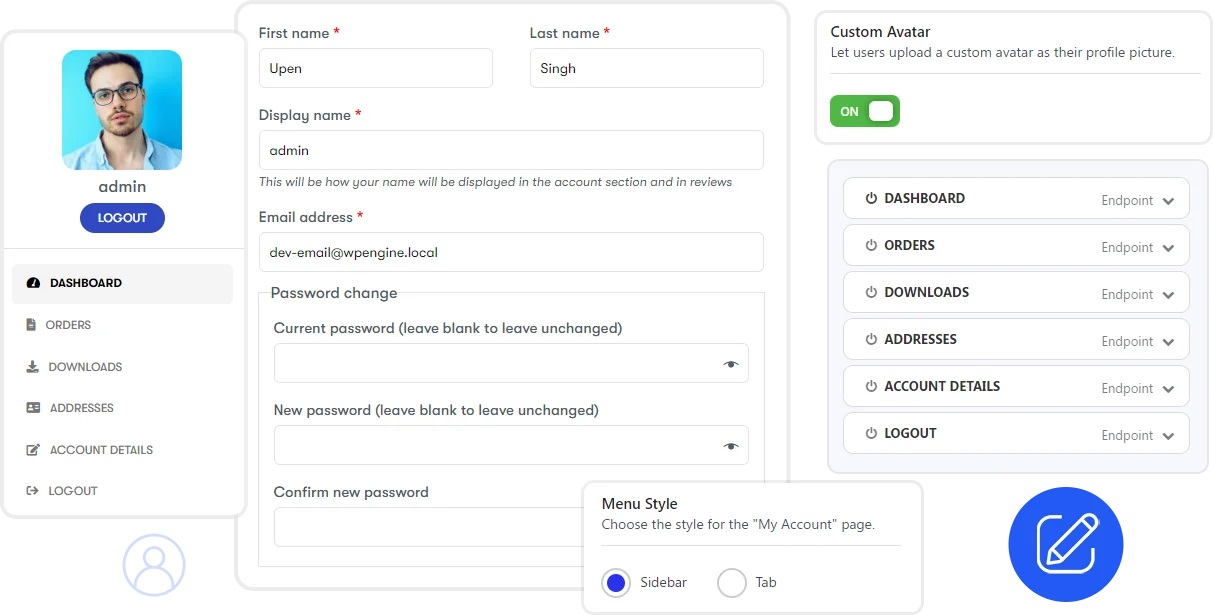Expand the ORDERS endpoint chevron
This screenshot has width=1213, height=615.
click(1168, 248)
